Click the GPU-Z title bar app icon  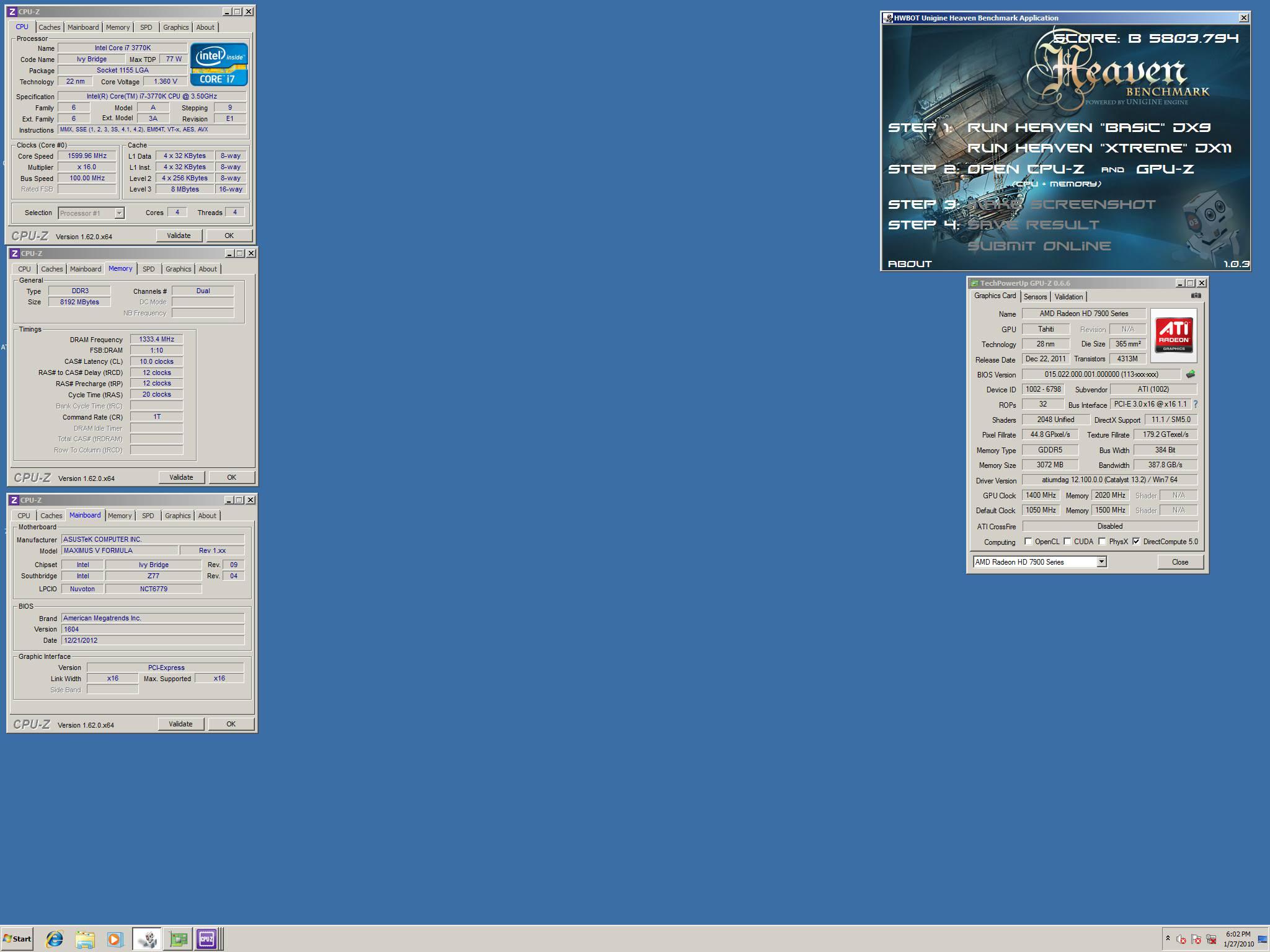[x=975, y=283]
